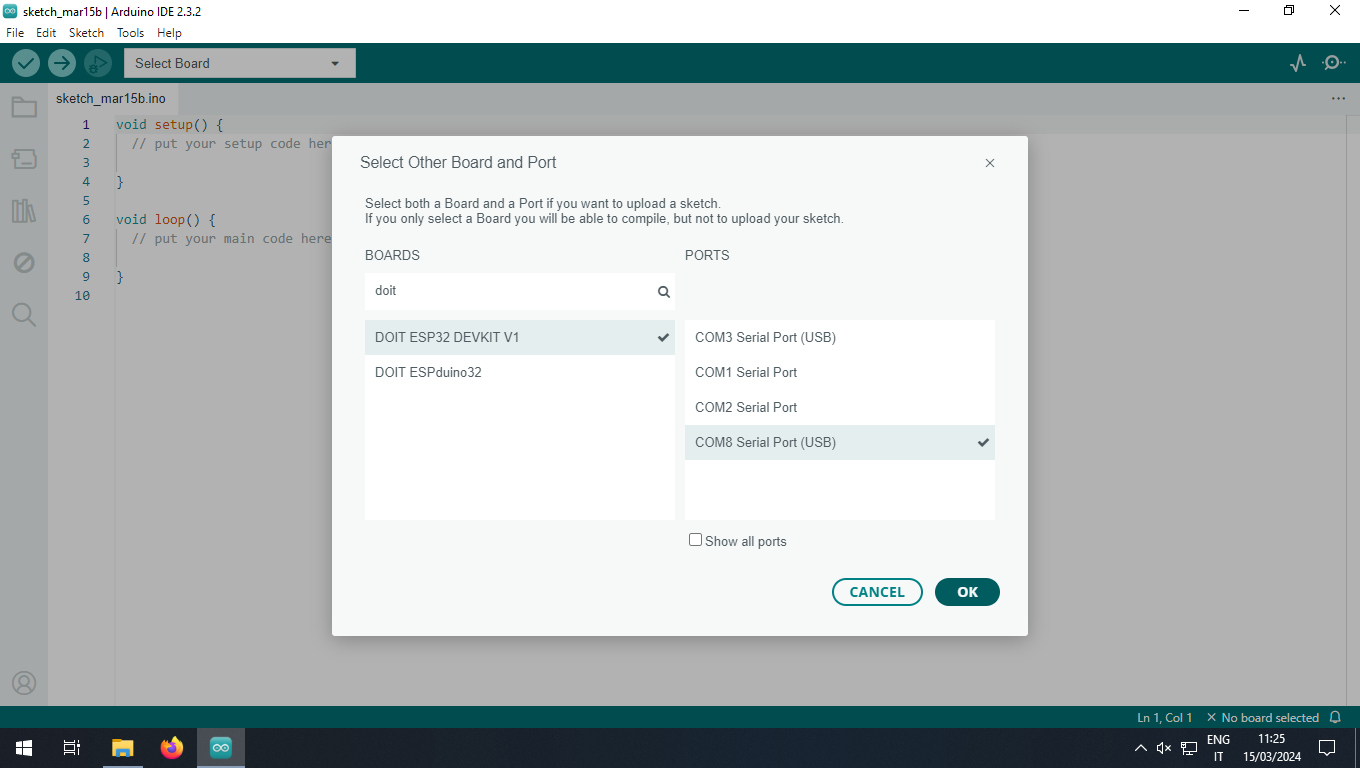Open the Sketchbook folder sidebar icon
Image resolution: width=1360 pixels, height=768 pixels.
click(24, 107)
